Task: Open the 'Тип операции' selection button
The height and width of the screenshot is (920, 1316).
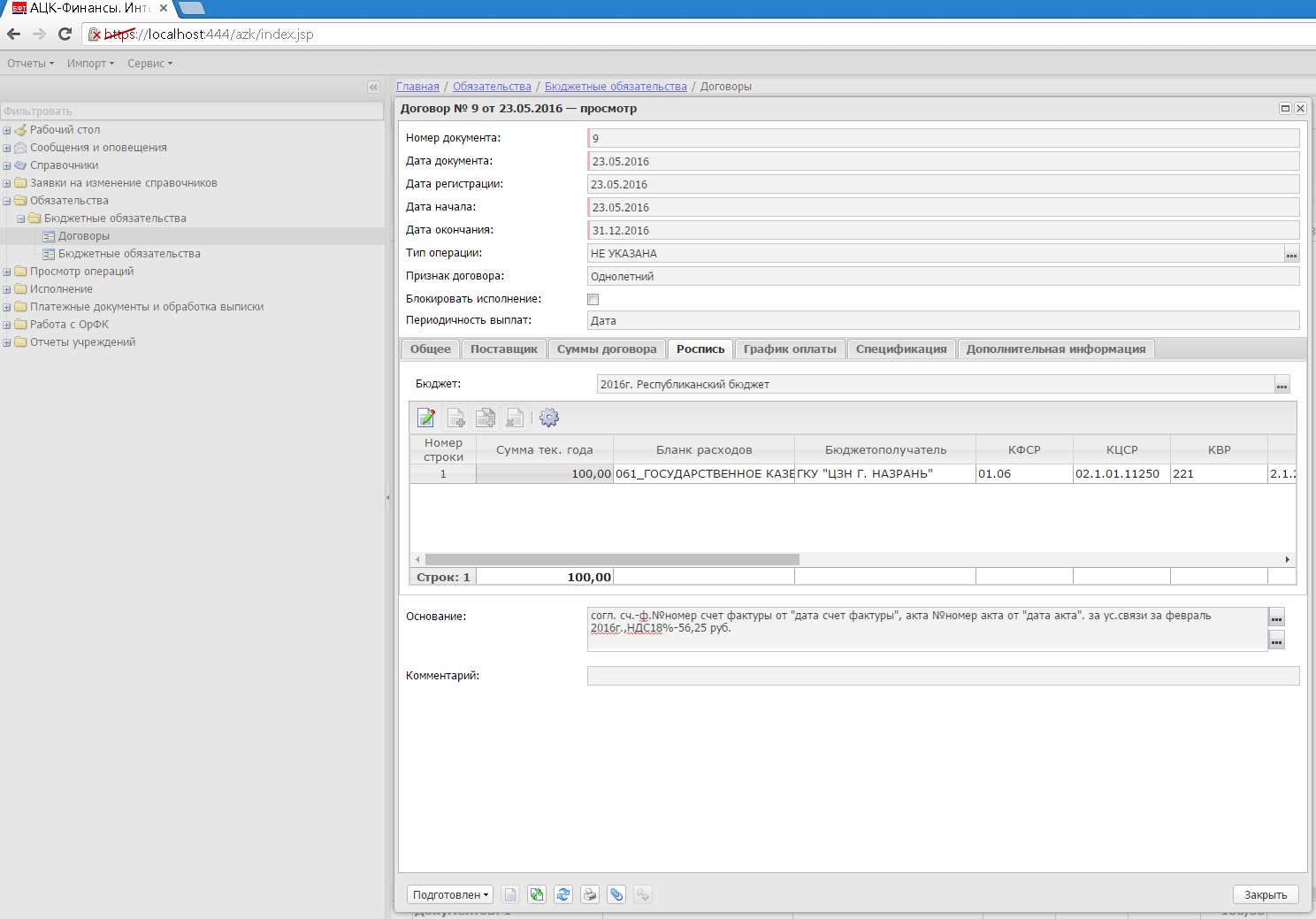Action: [1291, 254]
